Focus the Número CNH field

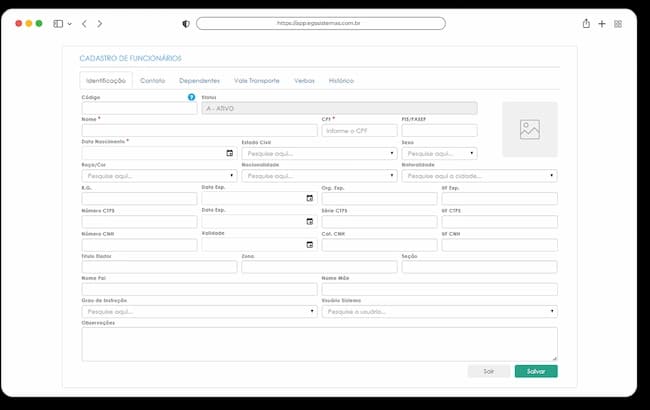139,245
